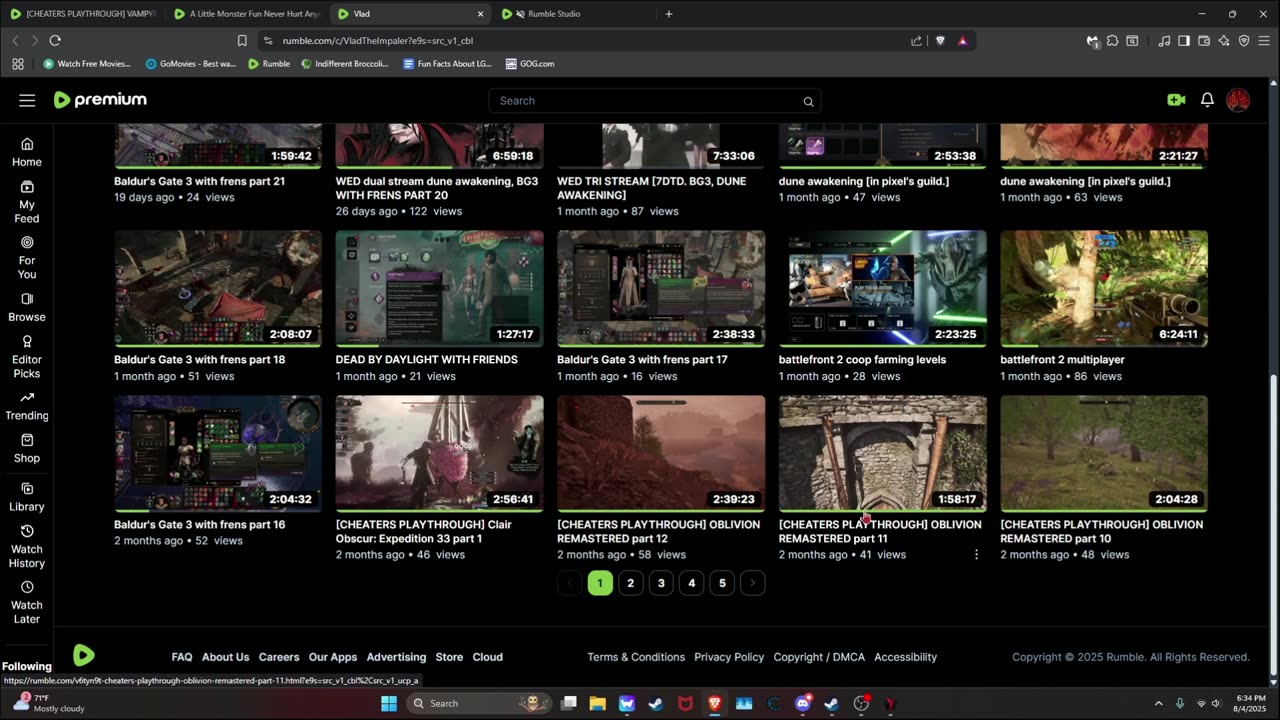Open DEAD BY DAYLIGHT WITH FRIENDS thumbnail
Image resolution: width=1280 pixels, height=720 pixels.
[x=440, y=289]
